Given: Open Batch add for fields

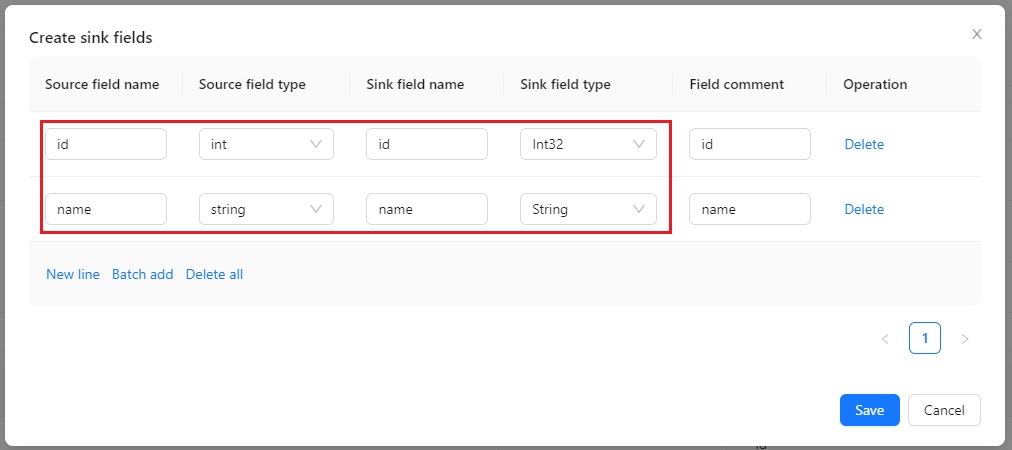Looking at the screenshot, I should [x=142, y=274].
